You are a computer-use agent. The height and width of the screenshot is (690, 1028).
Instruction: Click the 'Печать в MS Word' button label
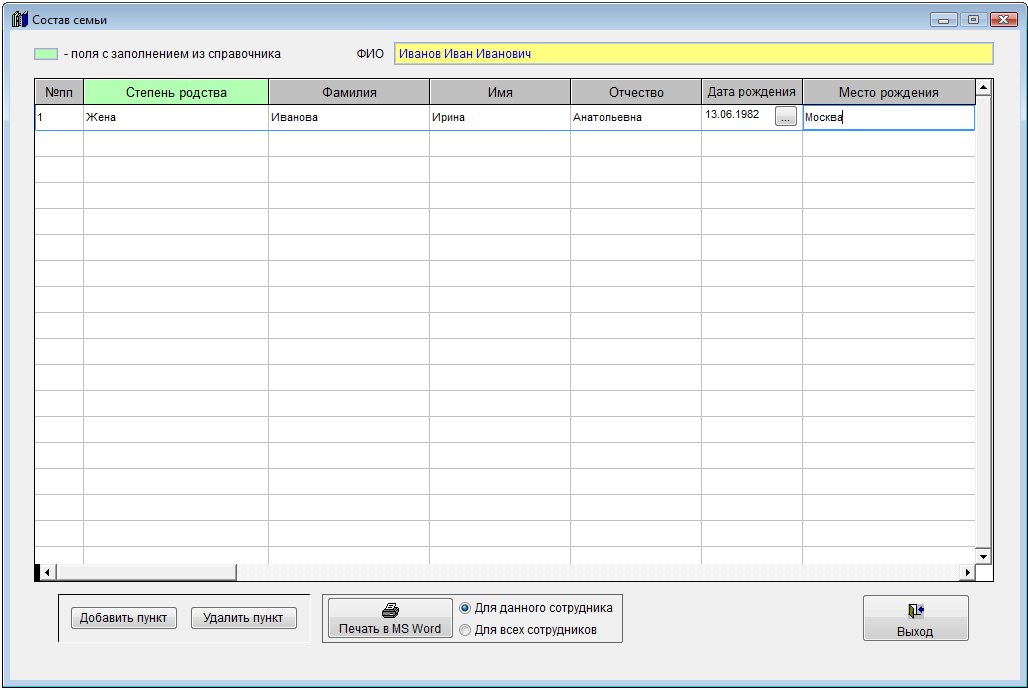pos(389,629)
